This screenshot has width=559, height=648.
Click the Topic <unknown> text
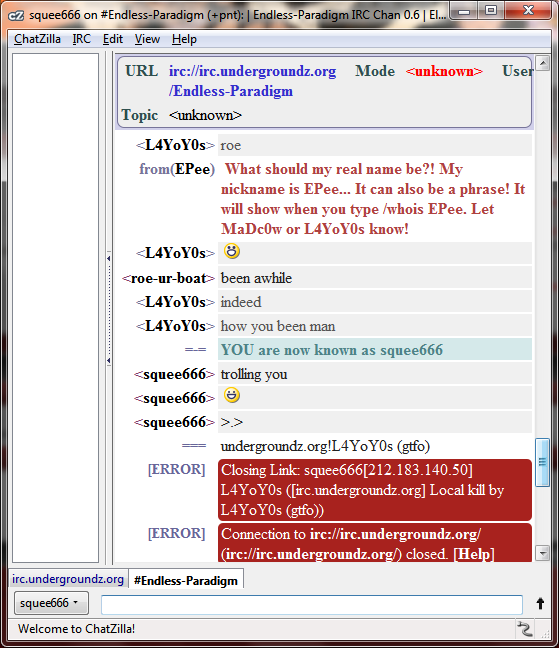point(205,115)
